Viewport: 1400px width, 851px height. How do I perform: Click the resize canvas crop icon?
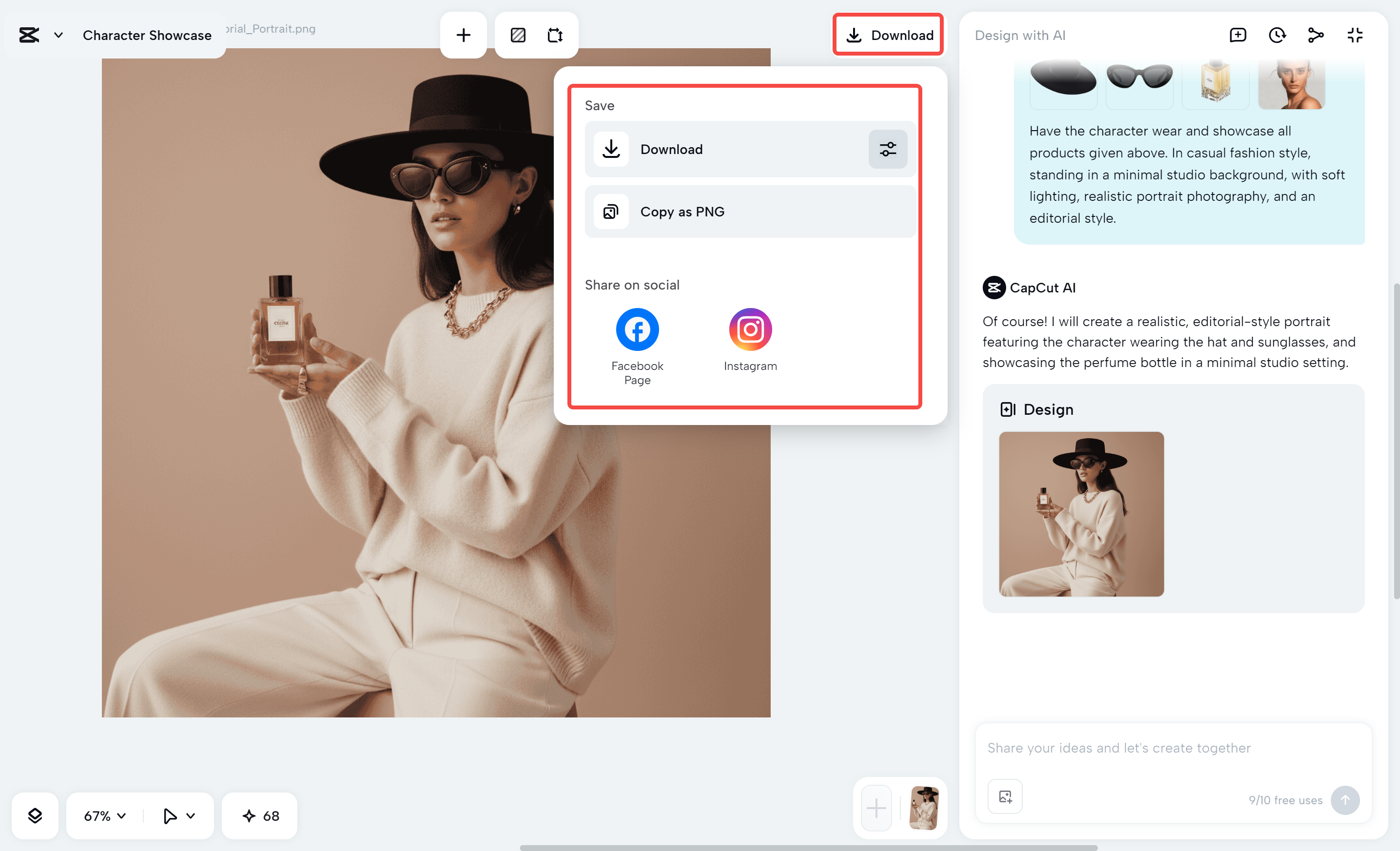click(x=555, y=35)
